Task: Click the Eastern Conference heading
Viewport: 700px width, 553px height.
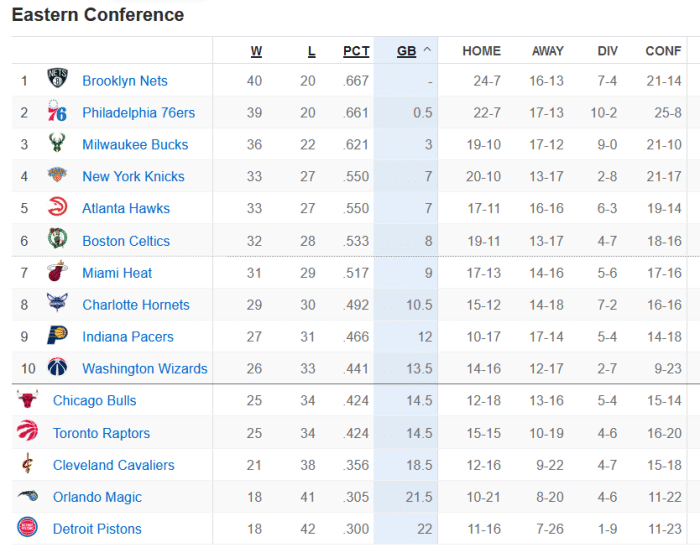Action: tap(98, 15)
